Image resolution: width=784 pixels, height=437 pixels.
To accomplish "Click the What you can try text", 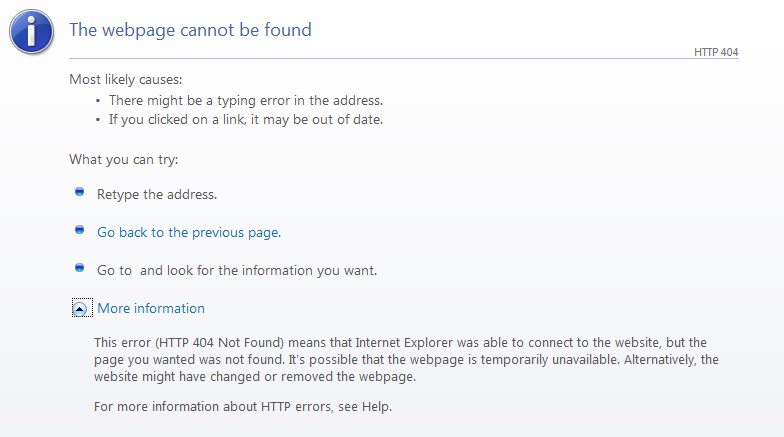I will [123, 159].
